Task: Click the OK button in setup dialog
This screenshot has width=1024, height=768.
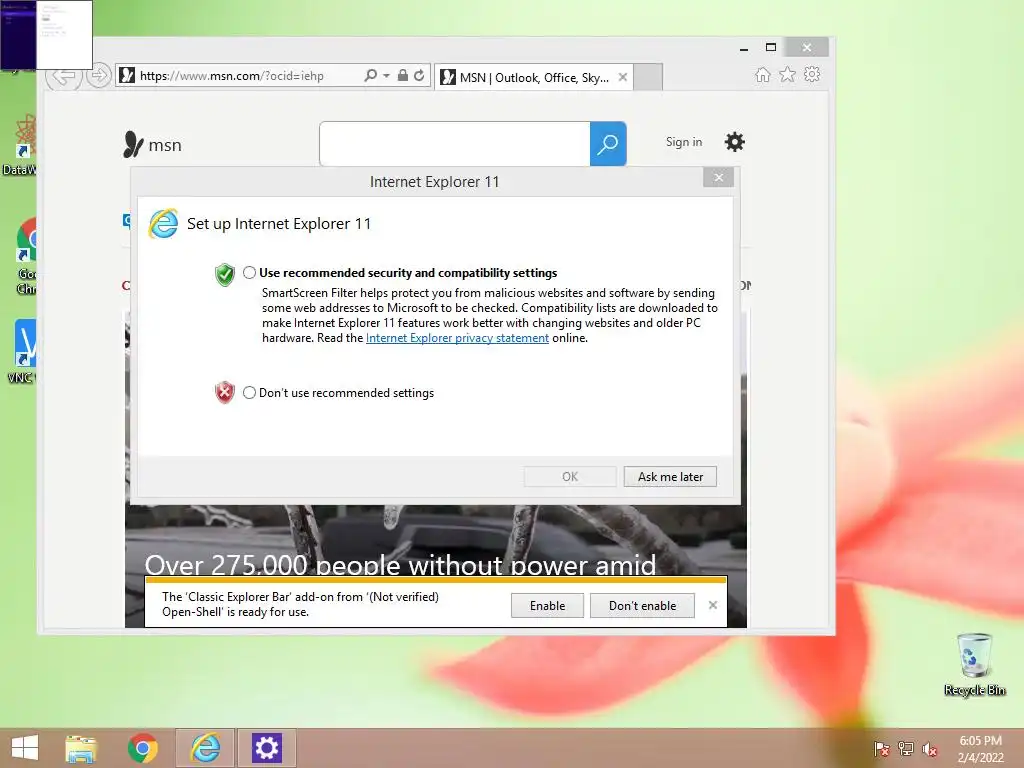Action: (x=569, y=477)
